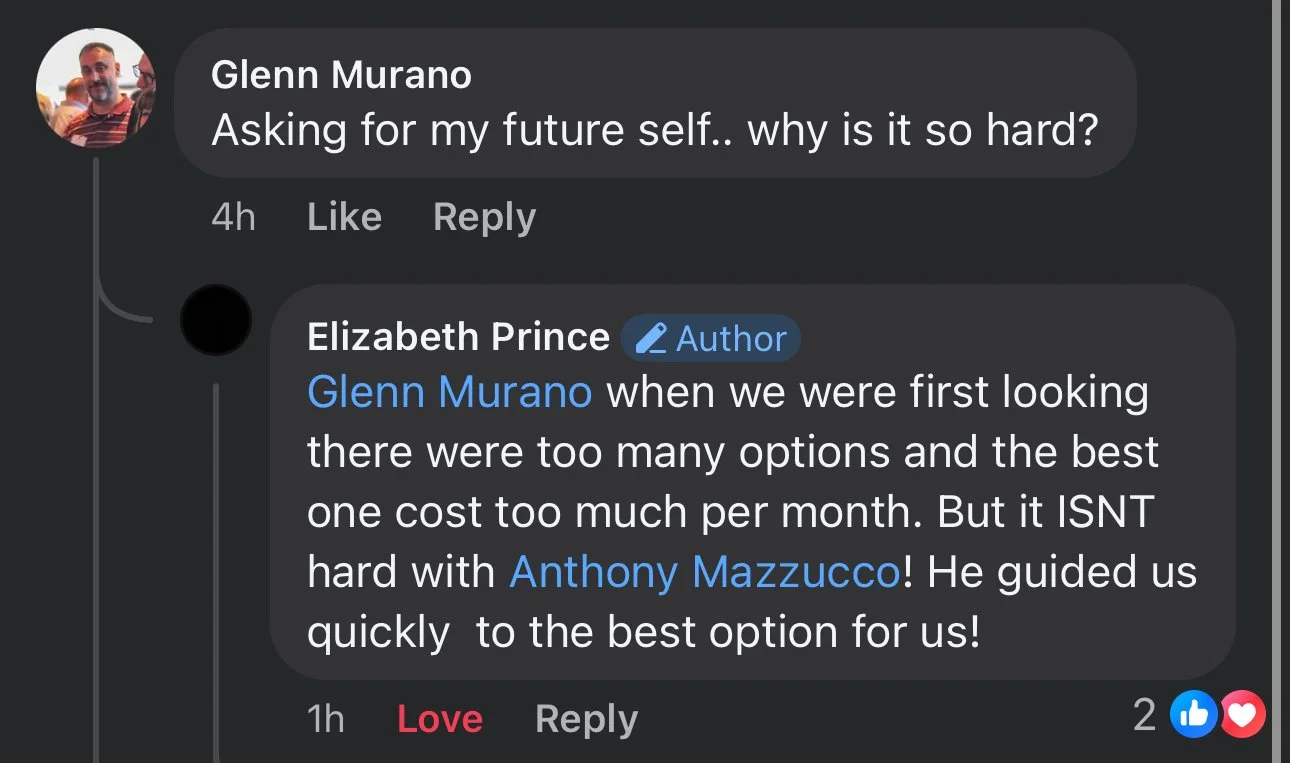Open Glenn Murano mention in Elizabeth's reply
Image resolution: width=1290 pixels, height=763 pixels.
(449, 391)
